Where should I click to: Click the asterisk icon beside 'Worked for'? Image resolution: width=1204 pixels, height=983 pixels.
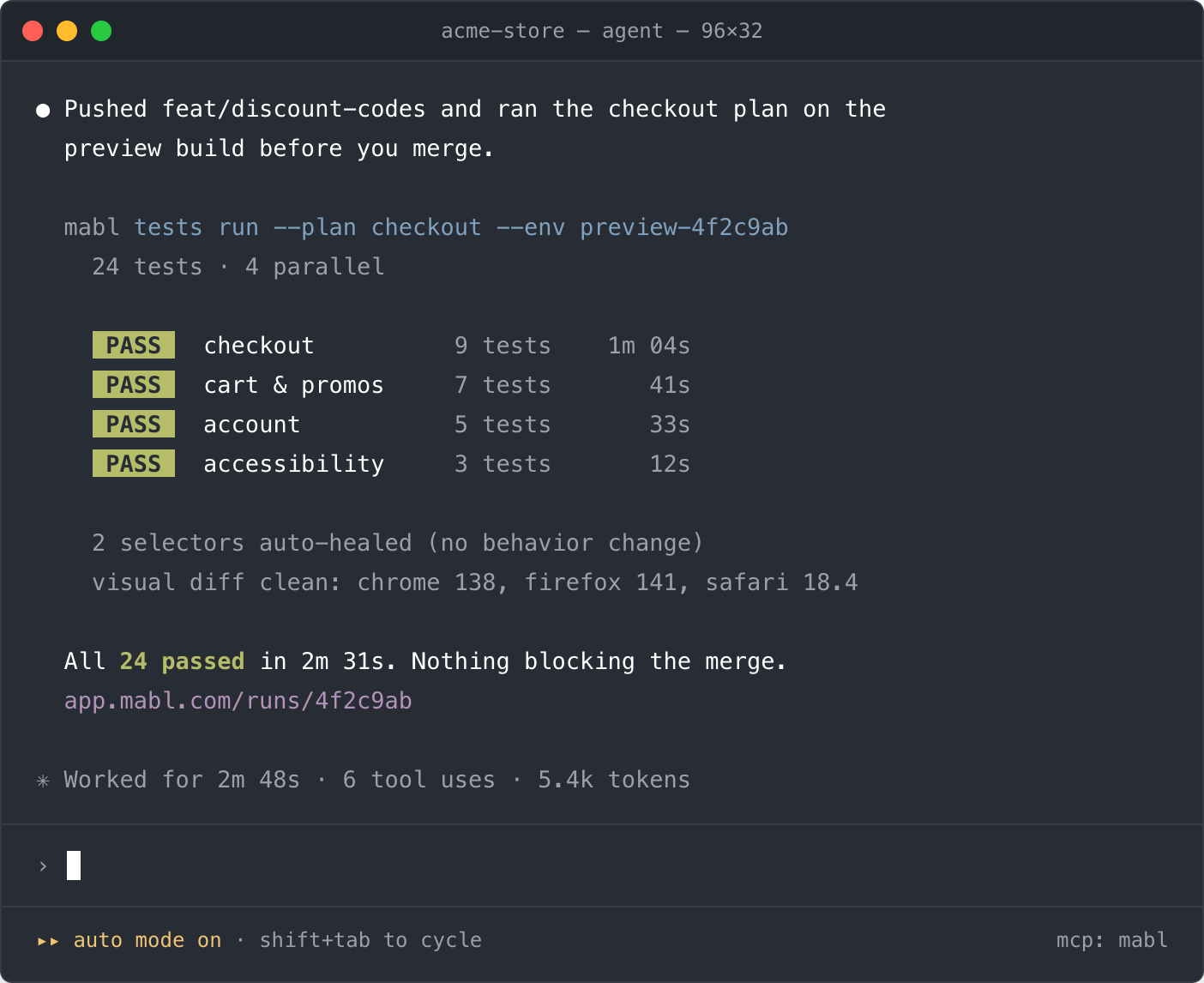[43, 781]
